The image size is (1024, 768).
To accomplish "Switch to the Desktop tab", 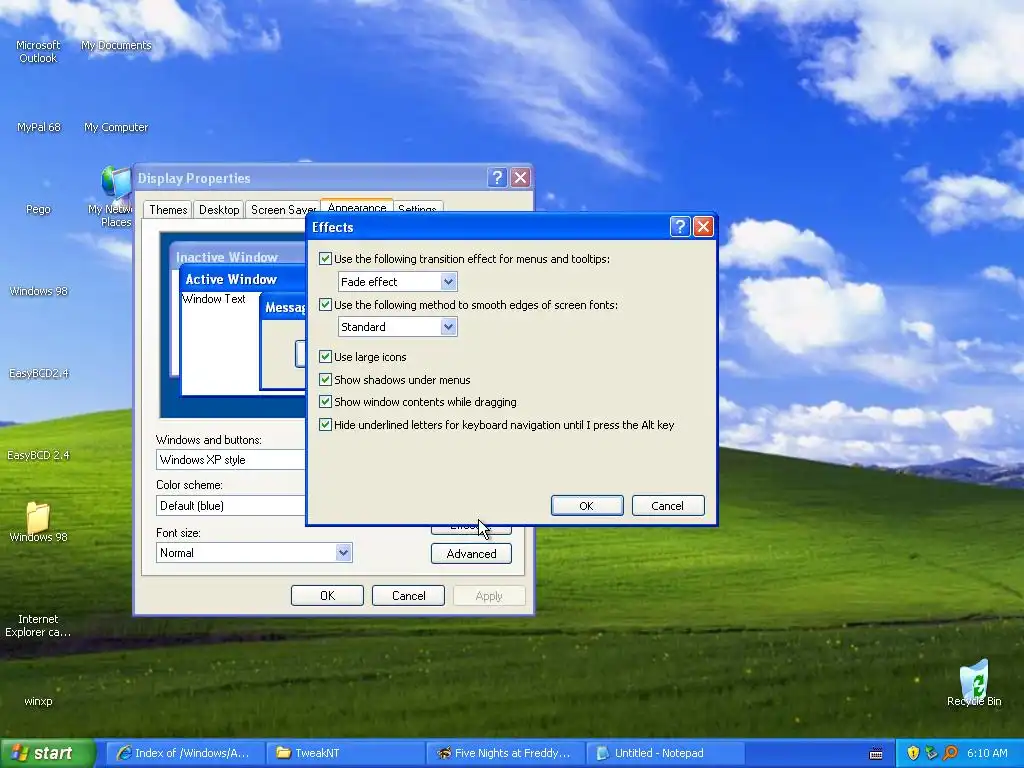I will tap(219, 210).
